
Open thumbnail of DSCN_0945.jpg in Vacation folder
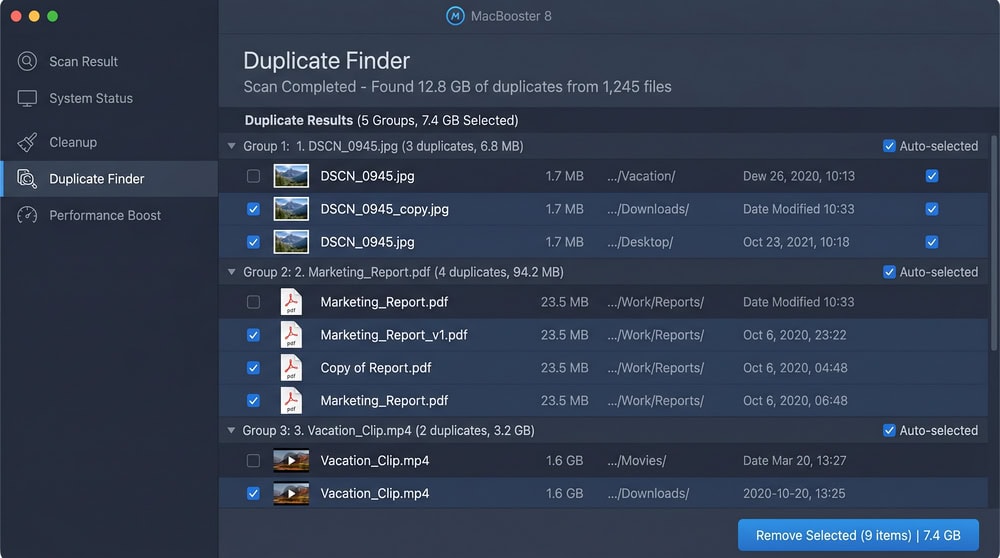click(291, 176)
